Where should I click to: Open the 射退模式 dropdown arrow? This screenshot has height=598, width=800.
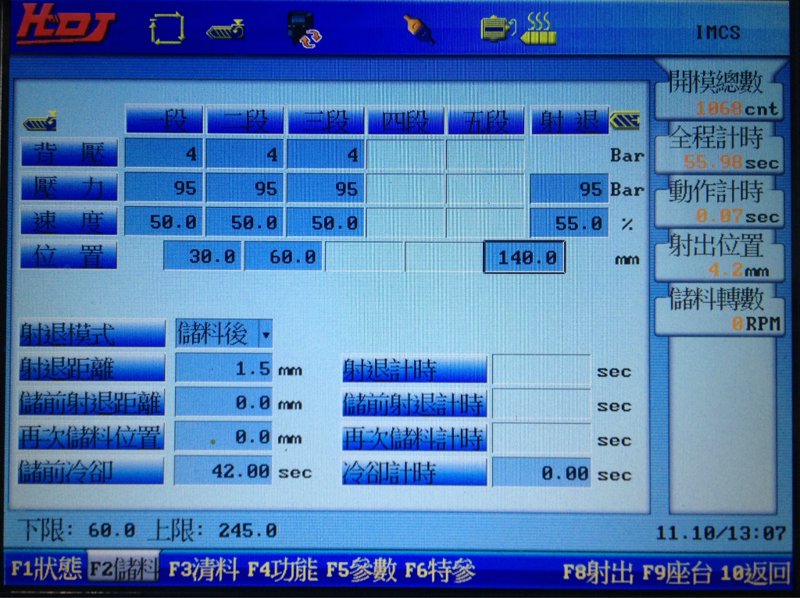coord(266,334)
